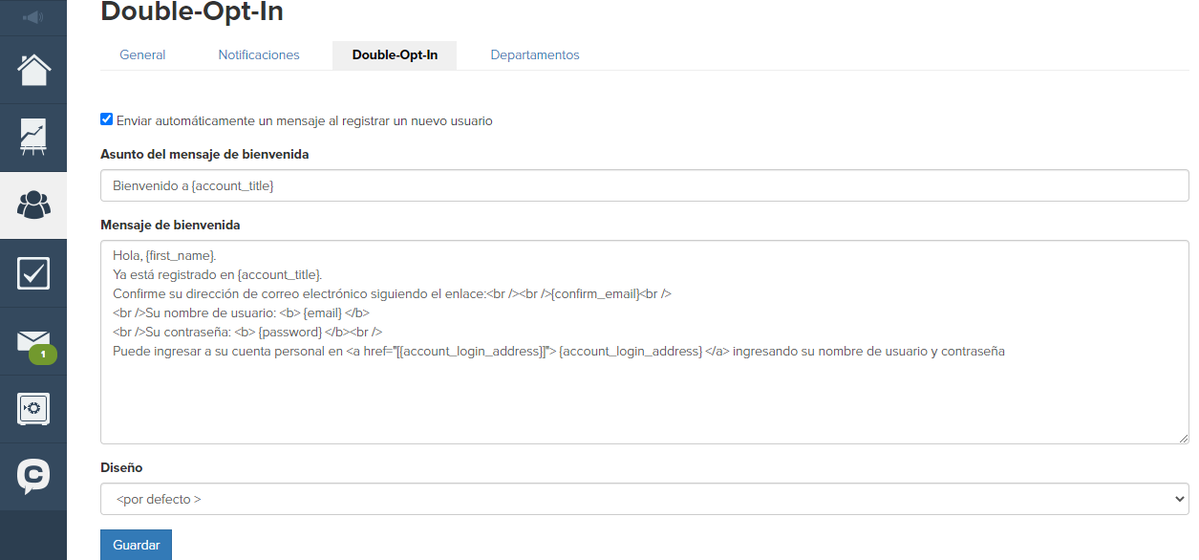
Task: Switch to the General tab
Action: tap(142, 55)
